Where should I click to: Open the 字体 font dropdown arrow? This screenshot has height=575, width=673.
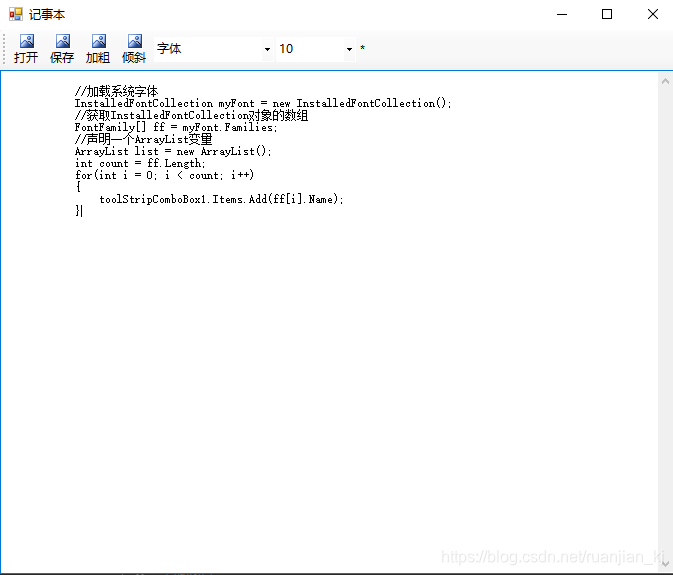click(x=267, y=49)
